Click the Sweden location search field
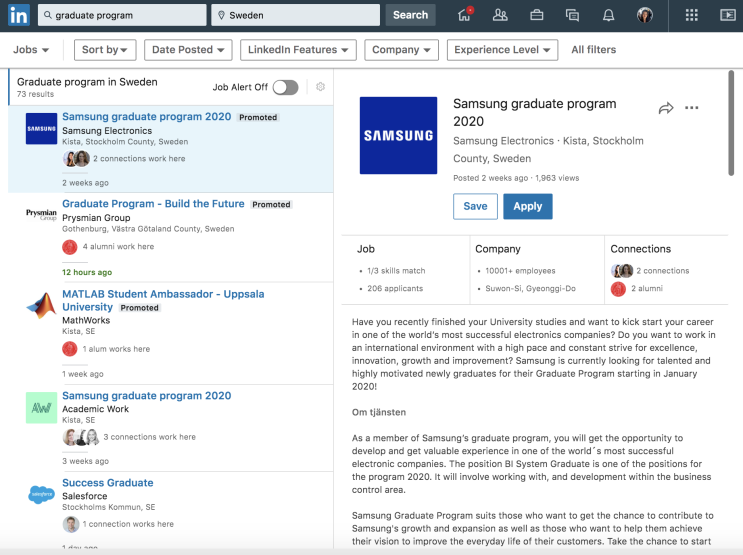The image size is (743, 555). [296, 15]
